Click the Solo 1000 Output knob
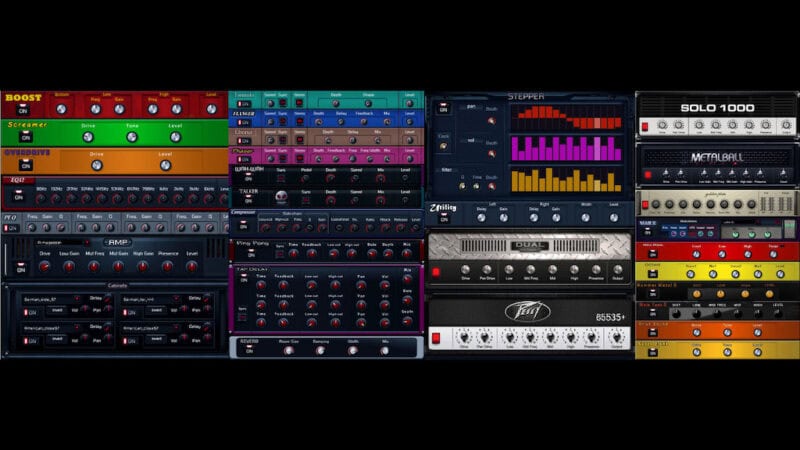The height and width of the screenshot is (450, 800). tap(786, 125)
